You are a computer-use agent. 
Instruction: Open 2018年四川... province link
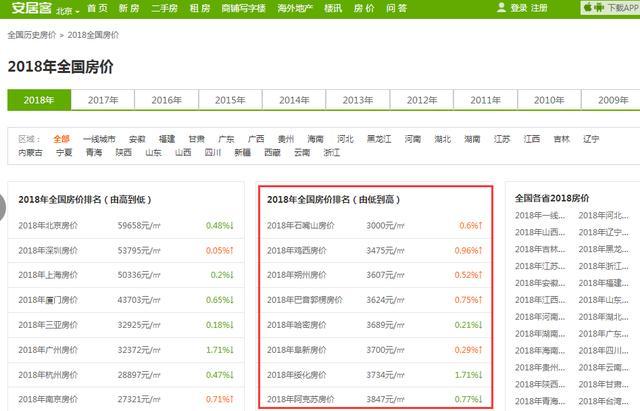[603, 351]
